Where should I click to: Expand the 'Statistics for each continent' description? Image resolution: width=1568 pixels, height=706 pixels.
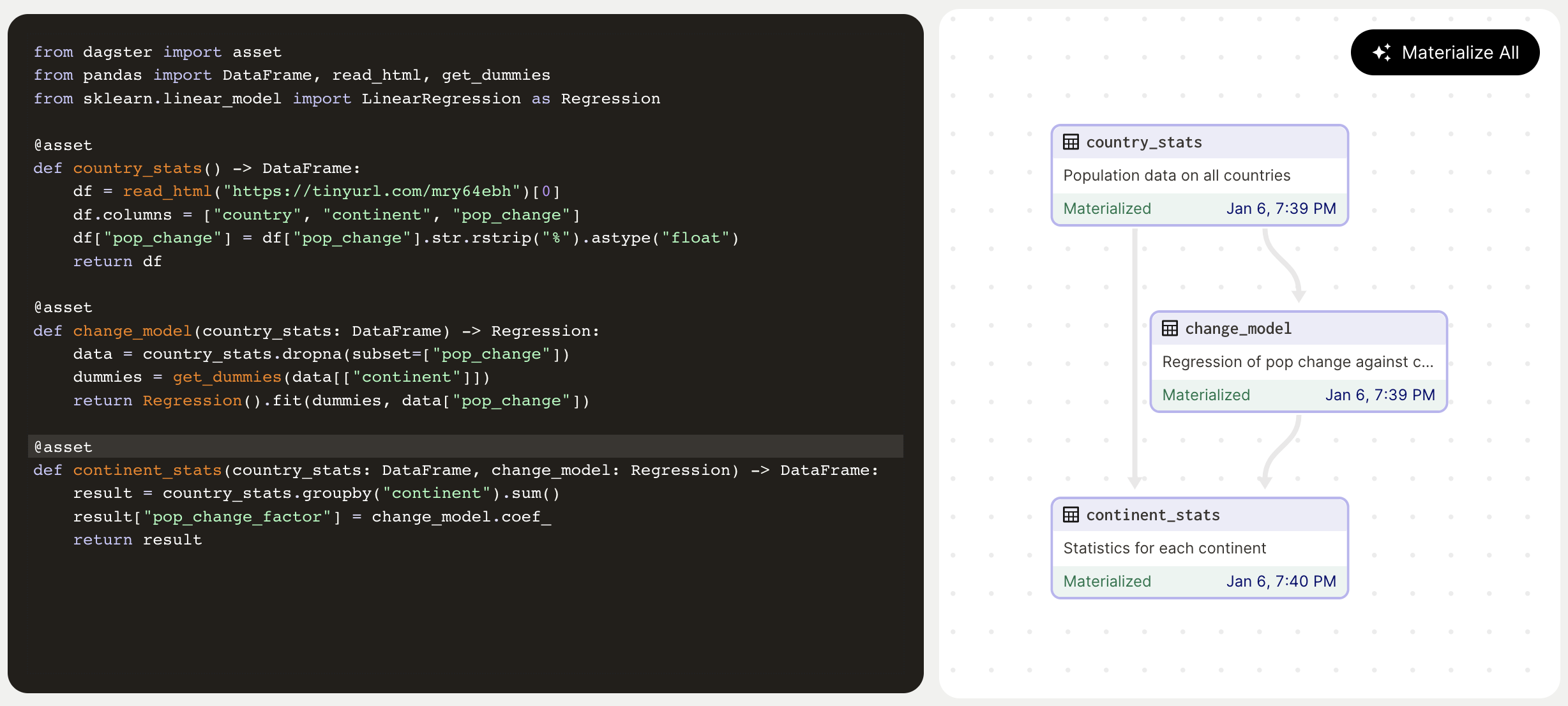click(1165, 548)
